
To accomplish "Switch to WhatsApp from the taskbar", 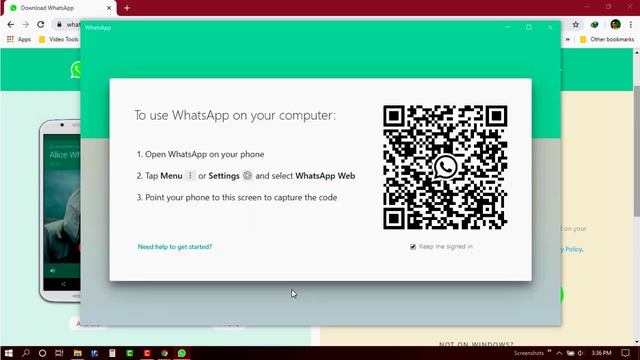I will click(x=182, y=353).
